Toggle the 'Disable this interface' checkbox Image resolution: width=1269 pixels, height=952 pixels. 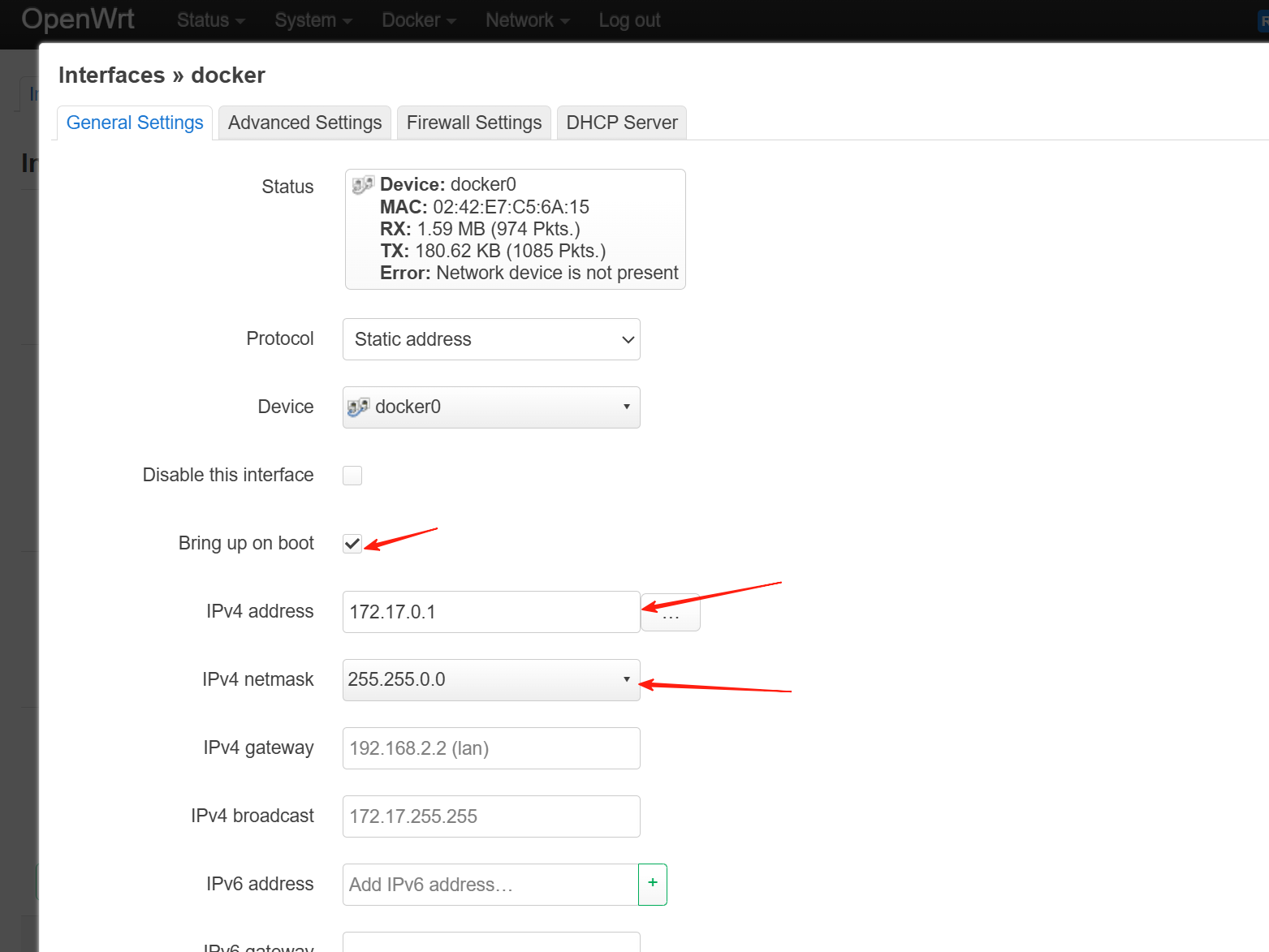pos(352,476)
